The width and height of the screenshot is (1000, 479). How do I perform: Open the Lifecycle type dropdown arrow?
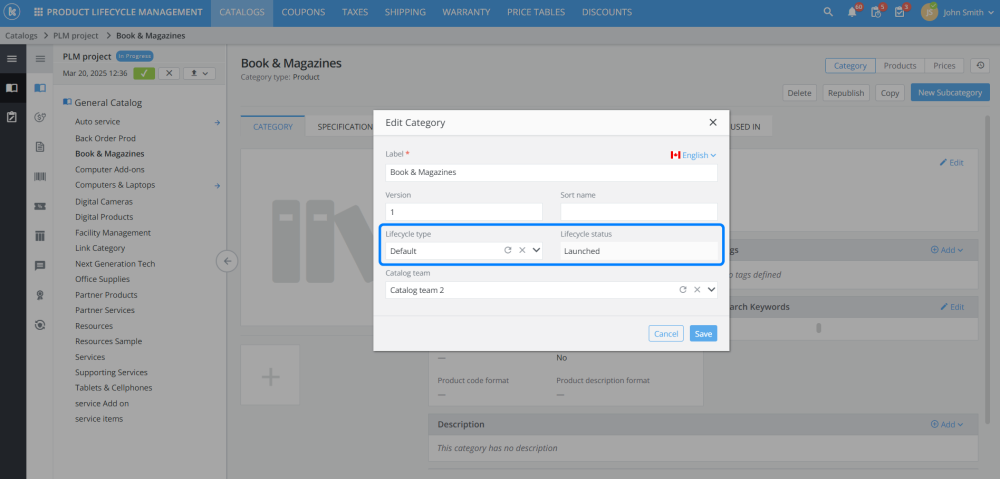tap(536, 251)
